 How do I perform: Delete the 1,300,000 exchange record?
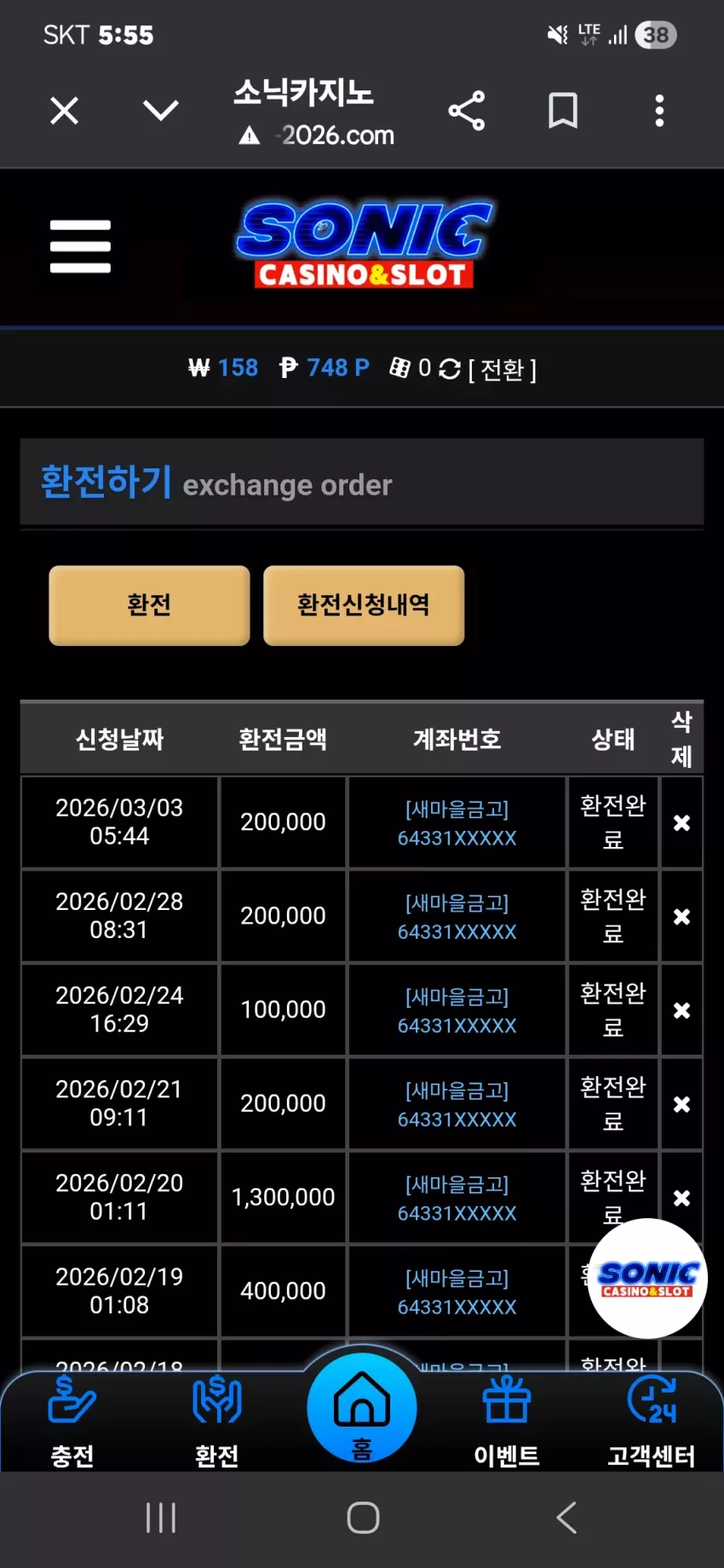[x=681, y=1198]
